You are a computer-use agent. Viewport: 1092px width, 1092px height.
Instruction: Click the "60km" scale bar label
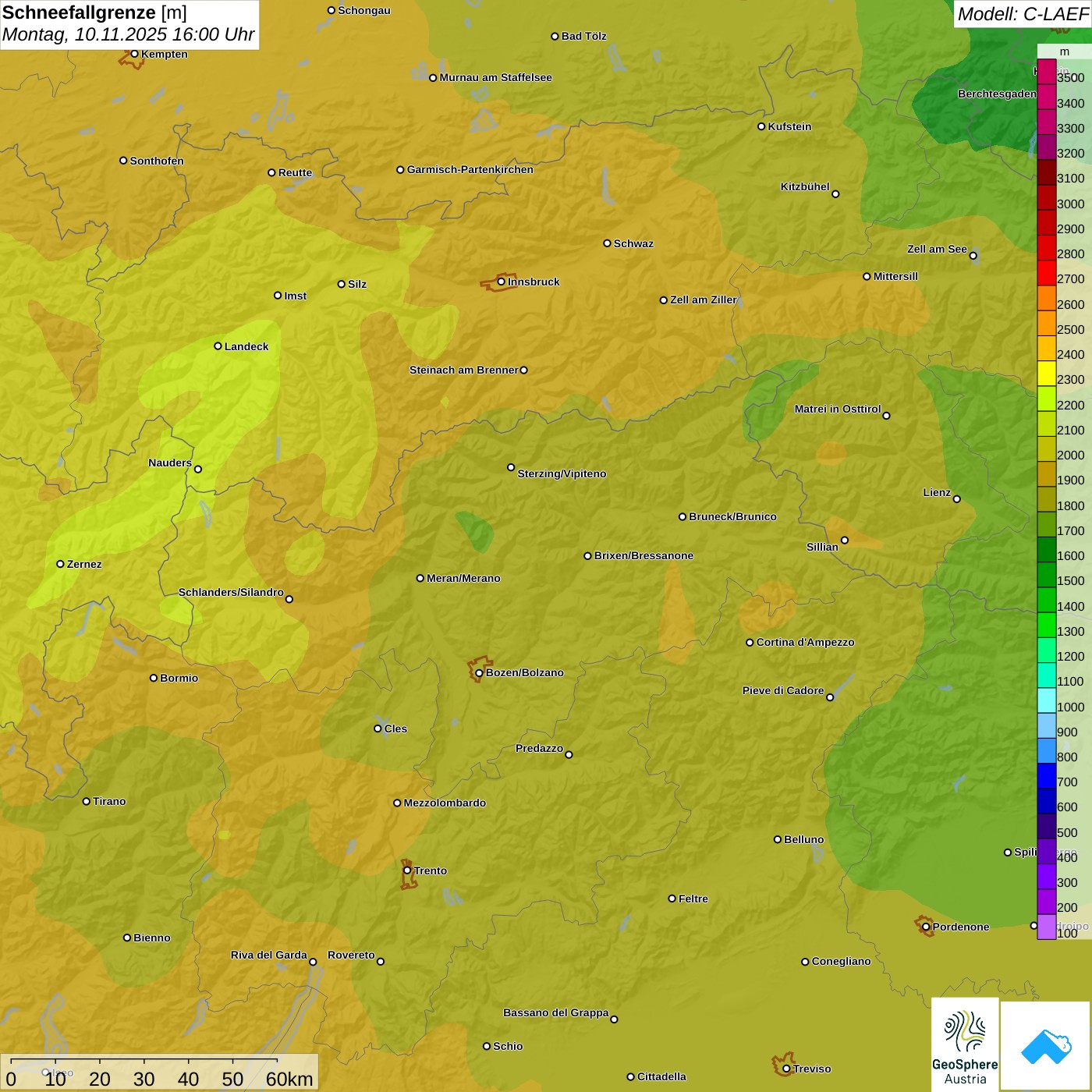tap(289, 1079)
